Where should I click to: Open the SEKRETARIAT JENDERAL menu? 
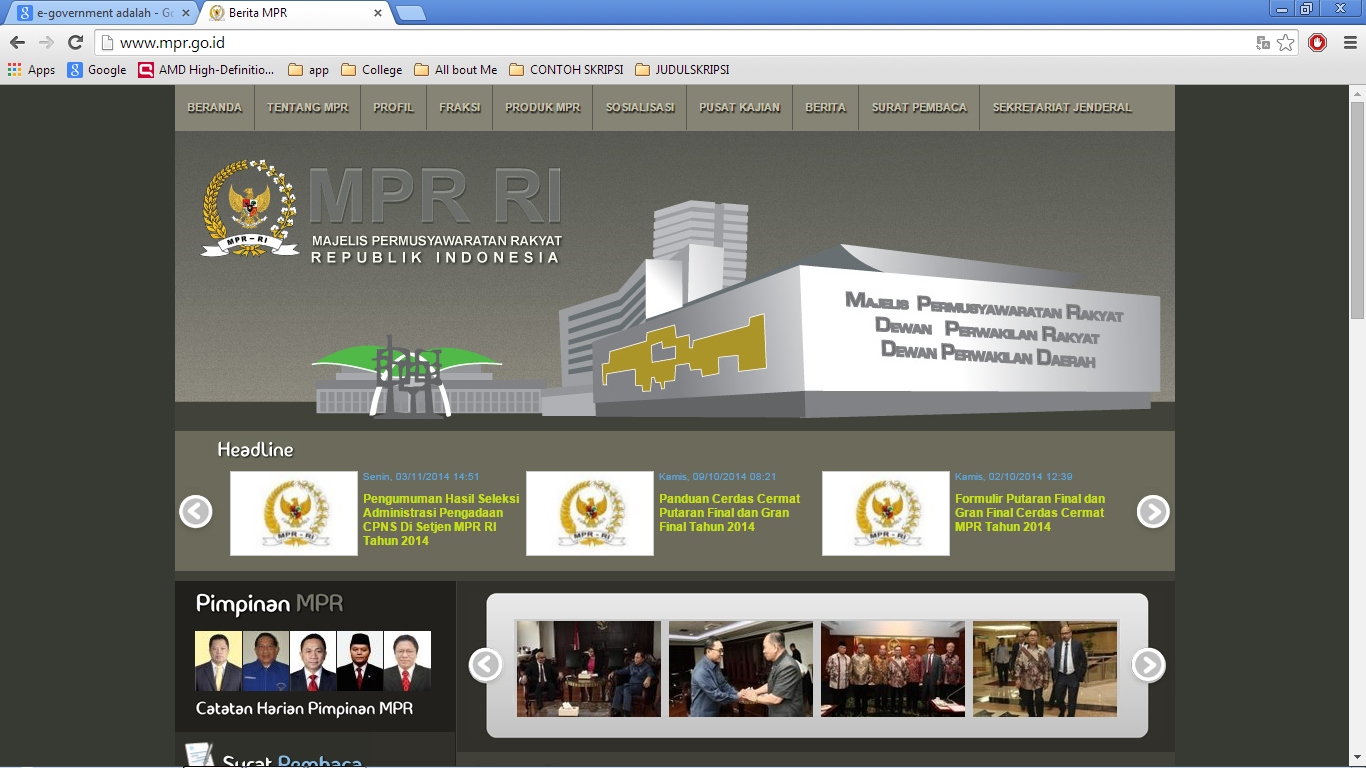pyautogui.click(x=1062, y=108)
